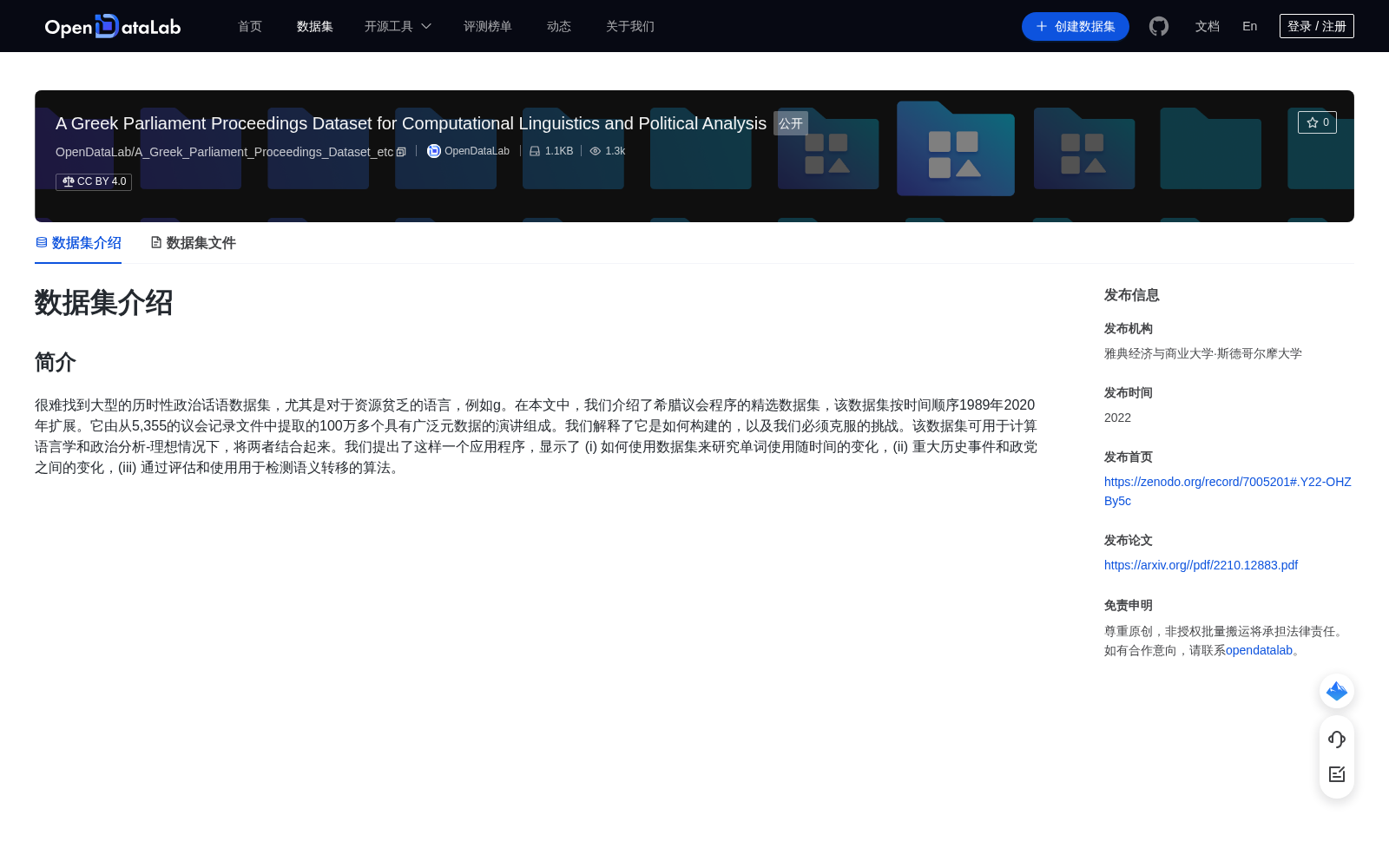Click the 发布信息 heading
The height and width of the screenshot is (868, 1389).
(x=1132, y=295)
